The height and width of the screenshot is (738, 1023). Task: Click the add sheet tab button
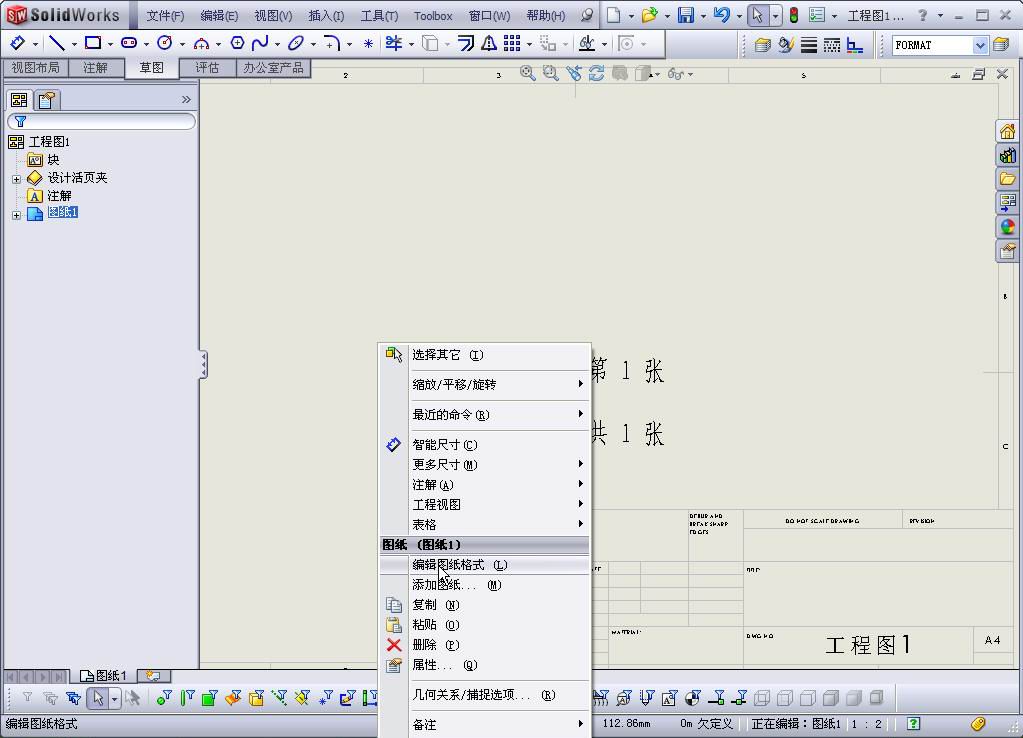pos(154,676)
